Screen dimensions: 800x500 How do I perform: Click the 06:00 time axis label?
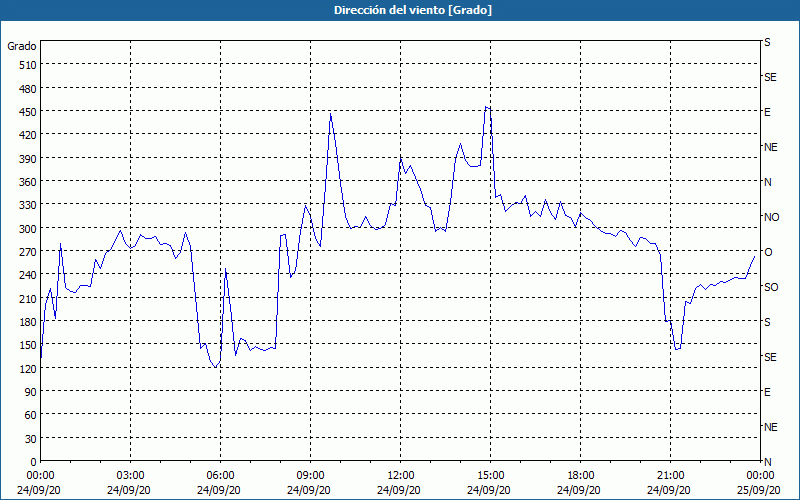[220, 476]
